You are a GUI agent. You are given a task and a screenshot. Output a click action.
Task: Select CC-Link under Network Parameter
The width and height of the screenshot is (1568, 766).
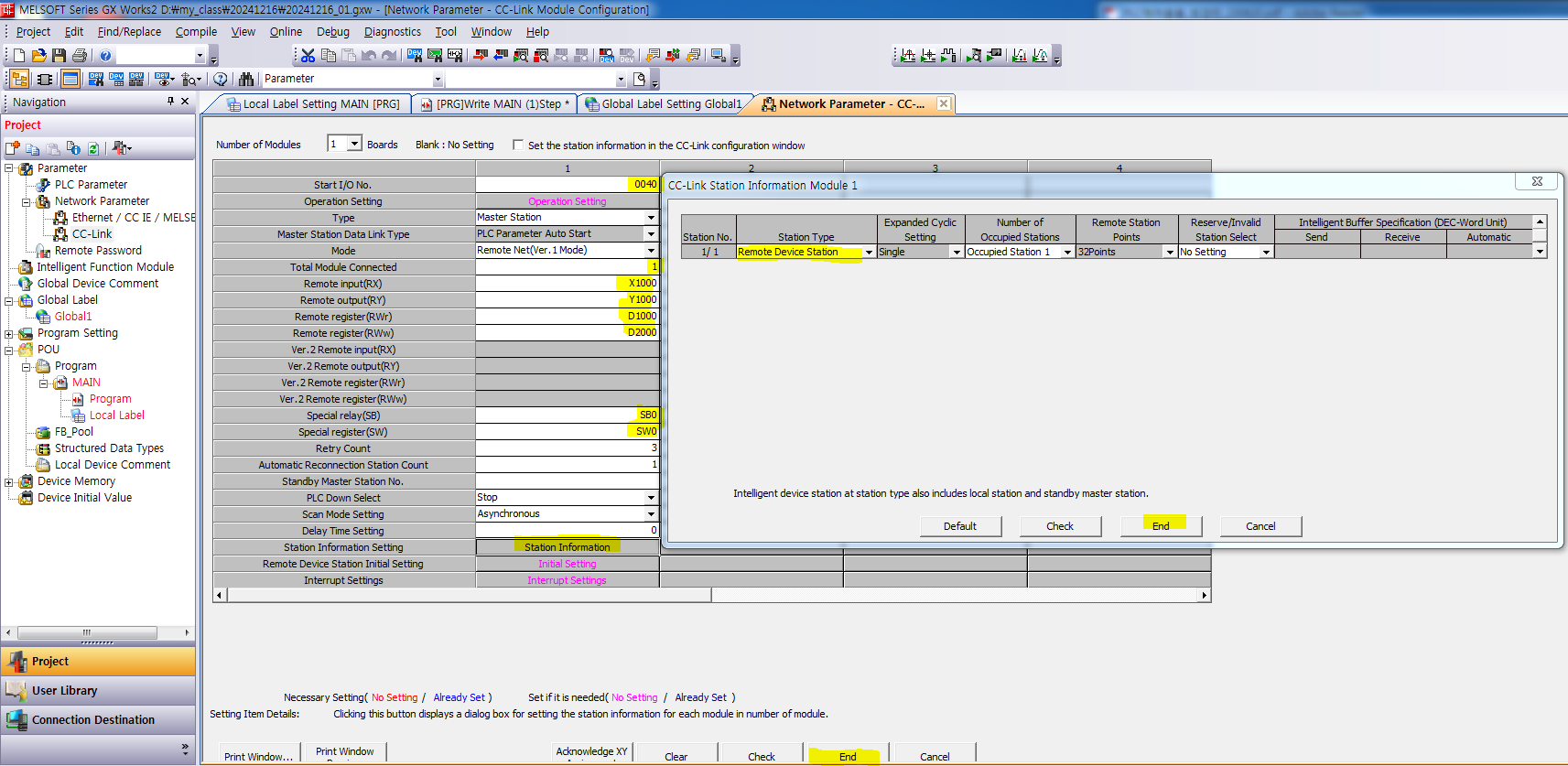92,234
